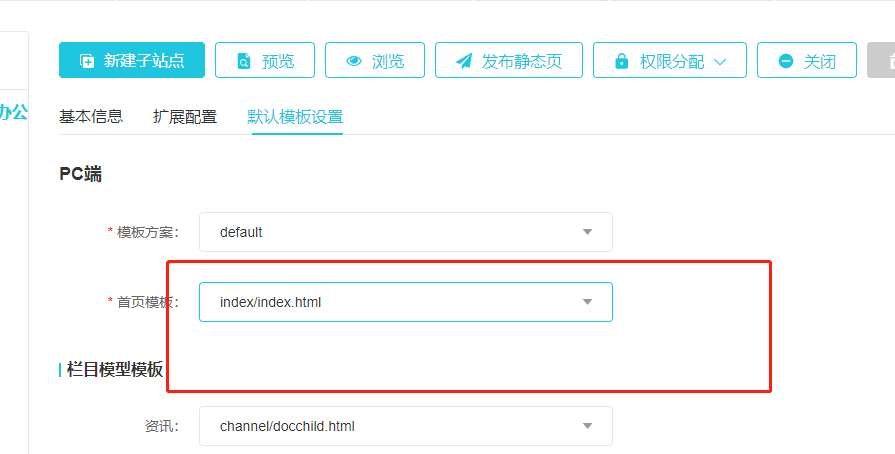Click the channel/docchild.html field text
Viewport: 895px width, 454px height.
pos(287,426)
